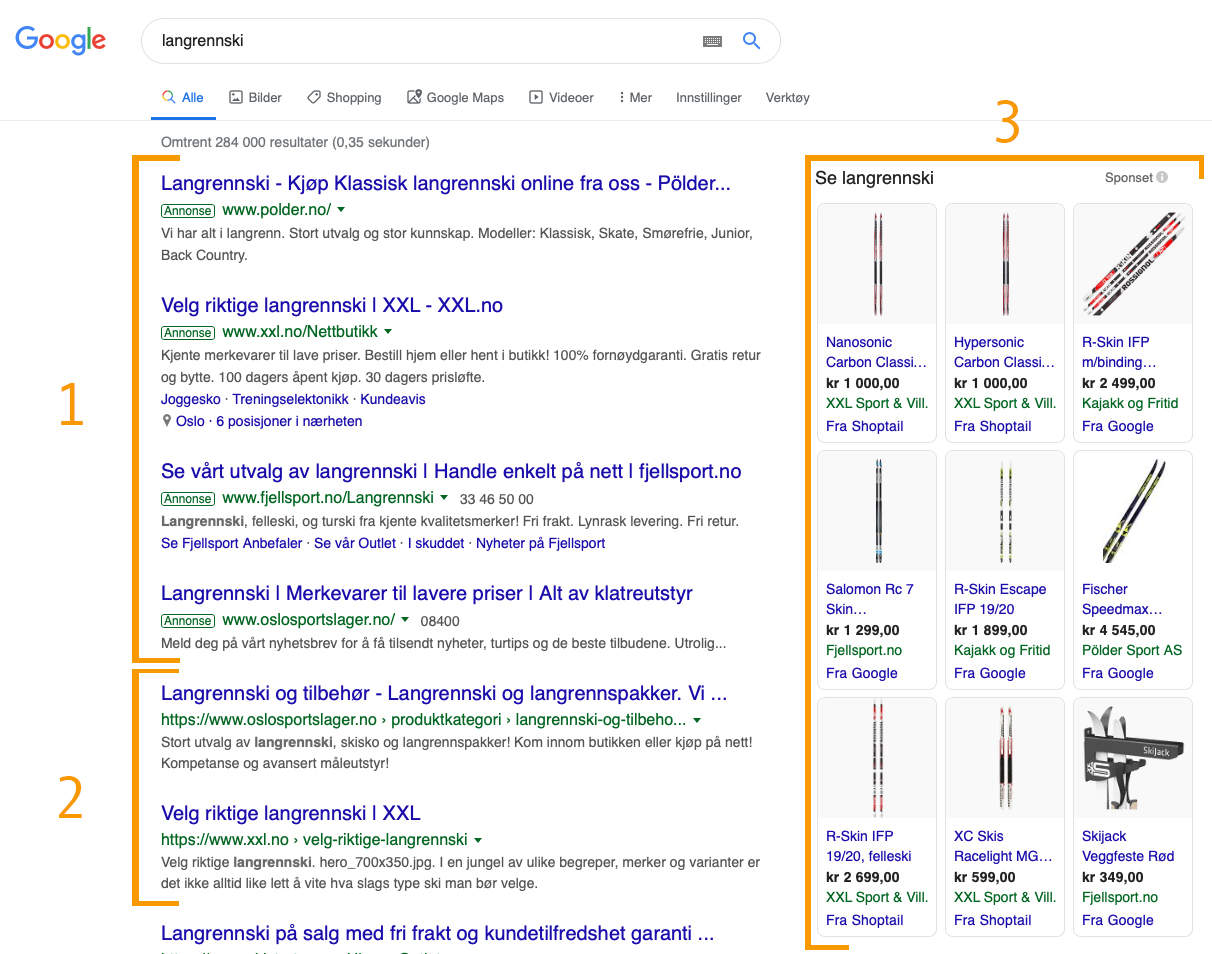
Task: Expand dropdown arrow beside xxl.no velg-riktige-langrennski URL
Action: tap(478, 840)
